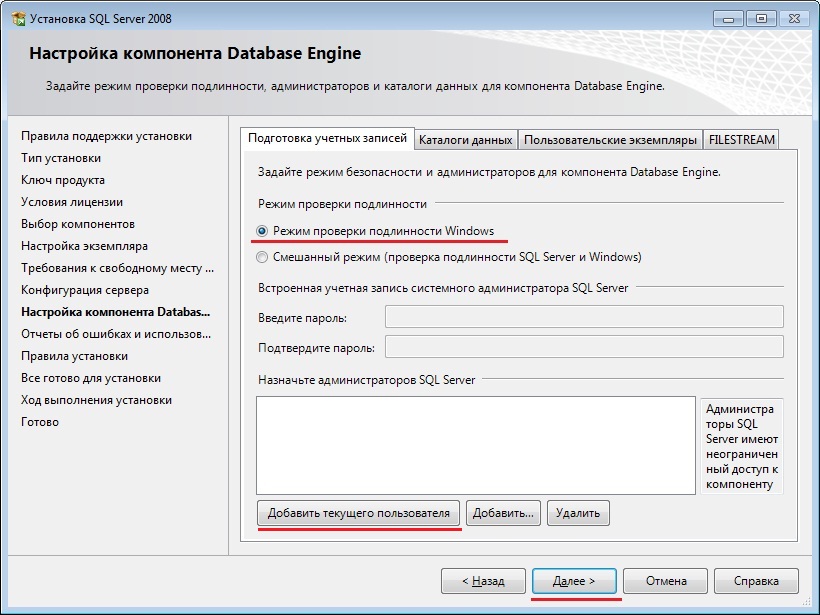Viewport: 820px width, 615px height.
Task: Select bold 'Настройка компонента Databas...' step
Action: coord(116,312)
